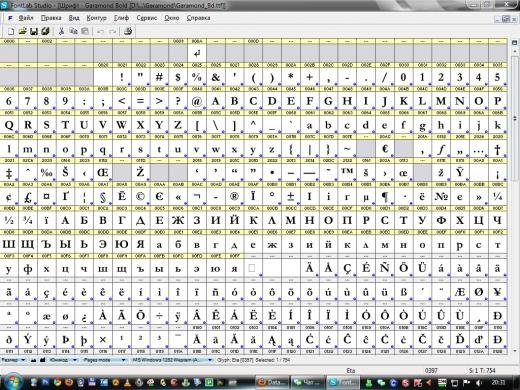
Task: Open the Firefox Data taskbar button
Action: [272, 382]
